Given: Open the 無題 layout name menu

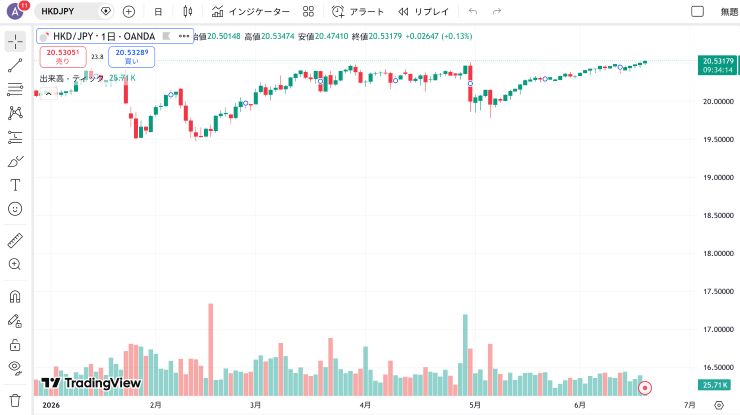Looking at the screenshot, I should 729,11.
